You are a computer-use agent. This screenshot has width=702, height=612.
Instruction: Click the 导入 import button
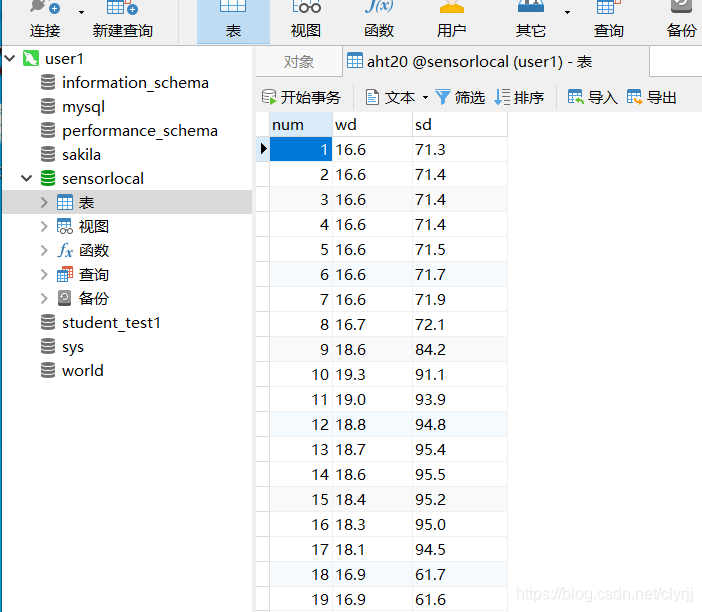tap(593, 97)
